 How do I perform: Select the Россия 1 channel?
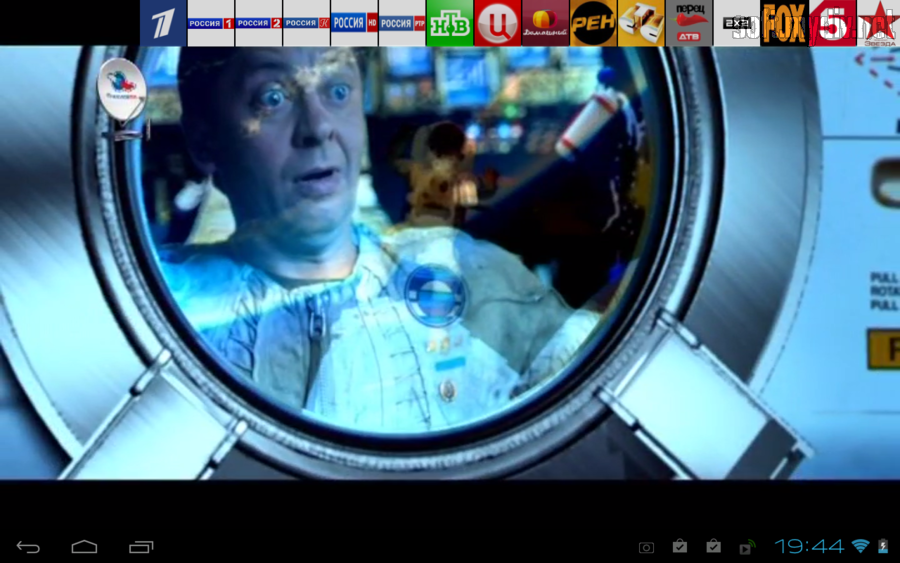point(211,23)
